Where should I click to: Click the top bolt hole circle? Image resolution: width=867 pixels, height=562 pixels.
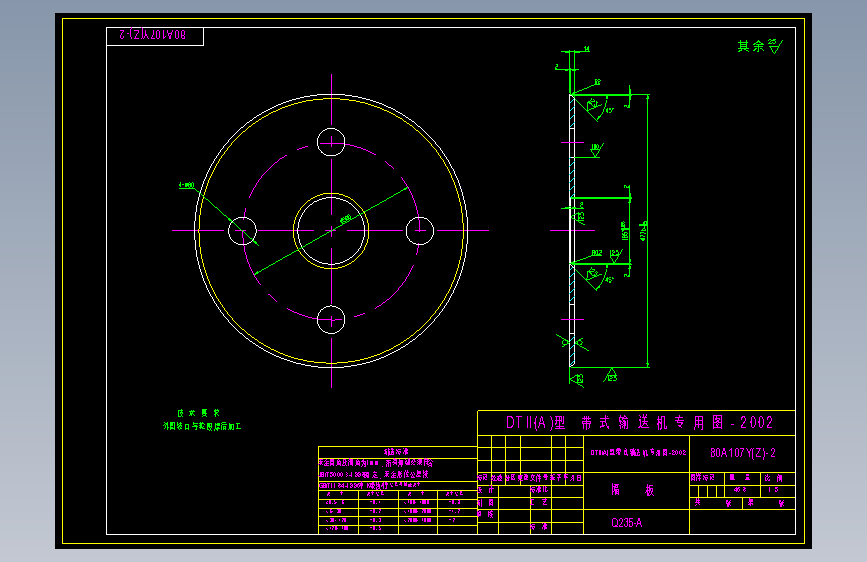331,142
